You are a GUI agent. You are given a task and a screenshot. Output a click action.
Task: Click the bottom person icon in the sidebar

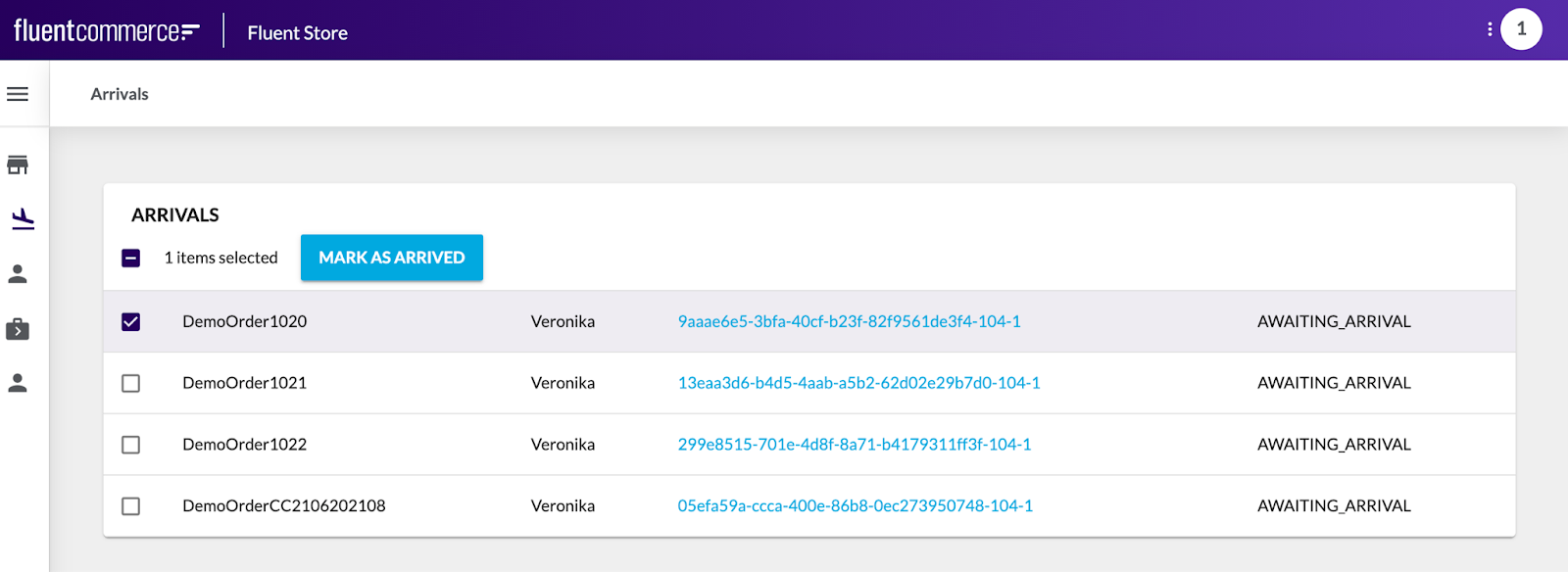pos(18,383)
